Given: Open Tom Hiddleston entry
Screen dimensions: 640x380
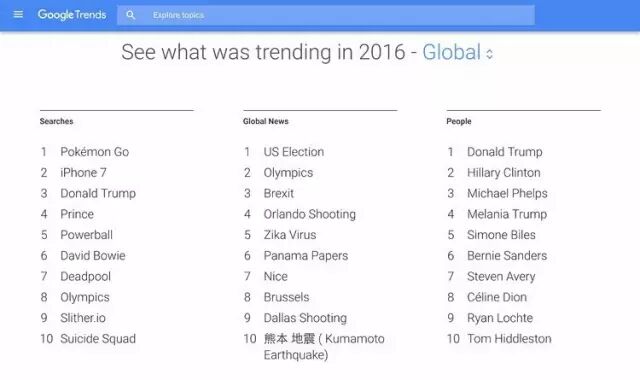Looking at the screenshot, I should point(509,339).
